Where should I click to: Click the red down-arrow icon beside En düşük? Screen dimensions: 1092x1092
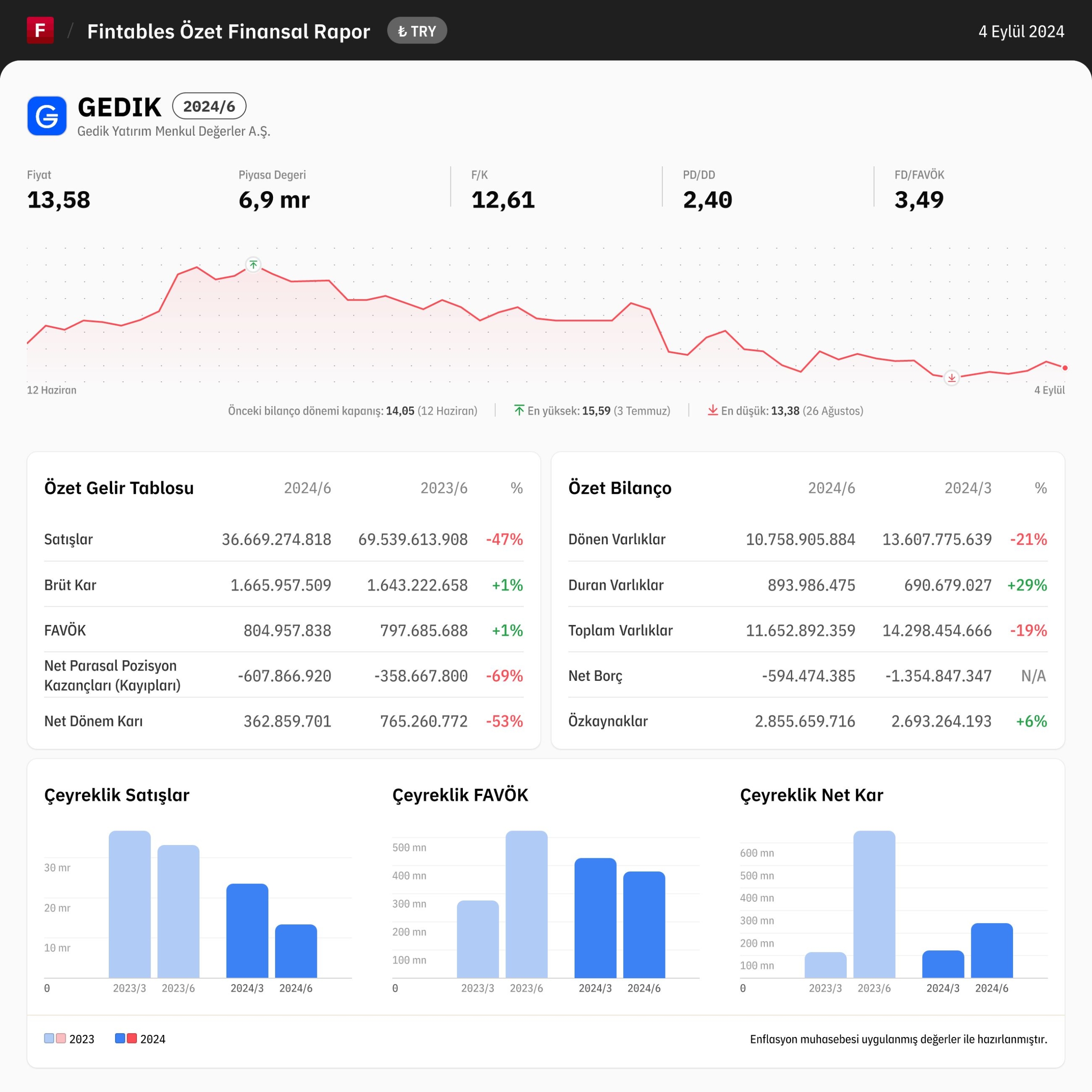tap(713, 410)
